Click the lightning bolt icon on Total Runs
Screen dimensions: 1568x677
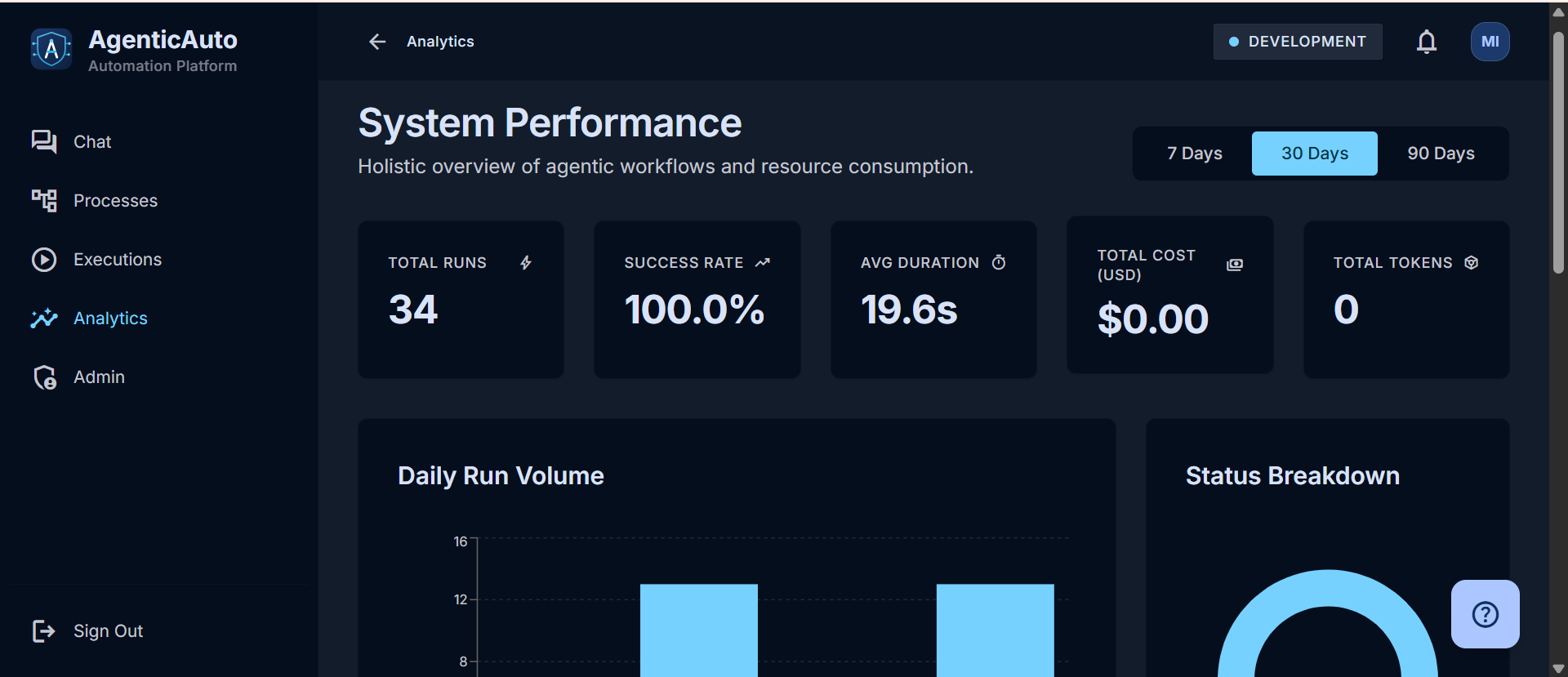[x=526, y=262]
